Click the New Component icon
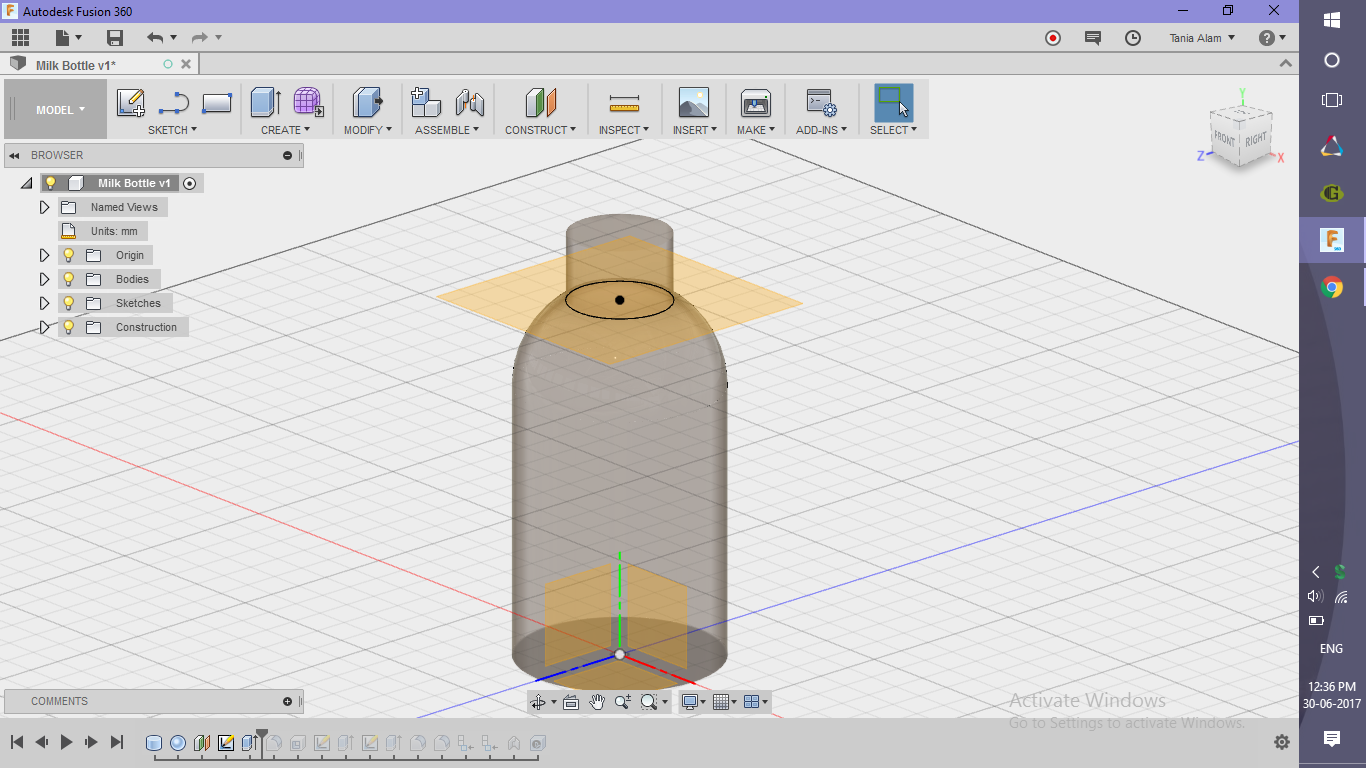This screenshot has height=768, width=1366. point(426,102)
